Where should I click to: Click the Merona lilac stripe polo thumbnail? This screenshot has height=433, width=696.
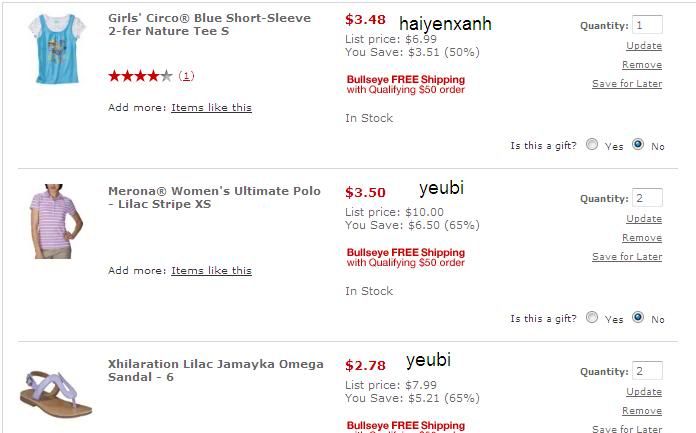[x=50, y=221]
